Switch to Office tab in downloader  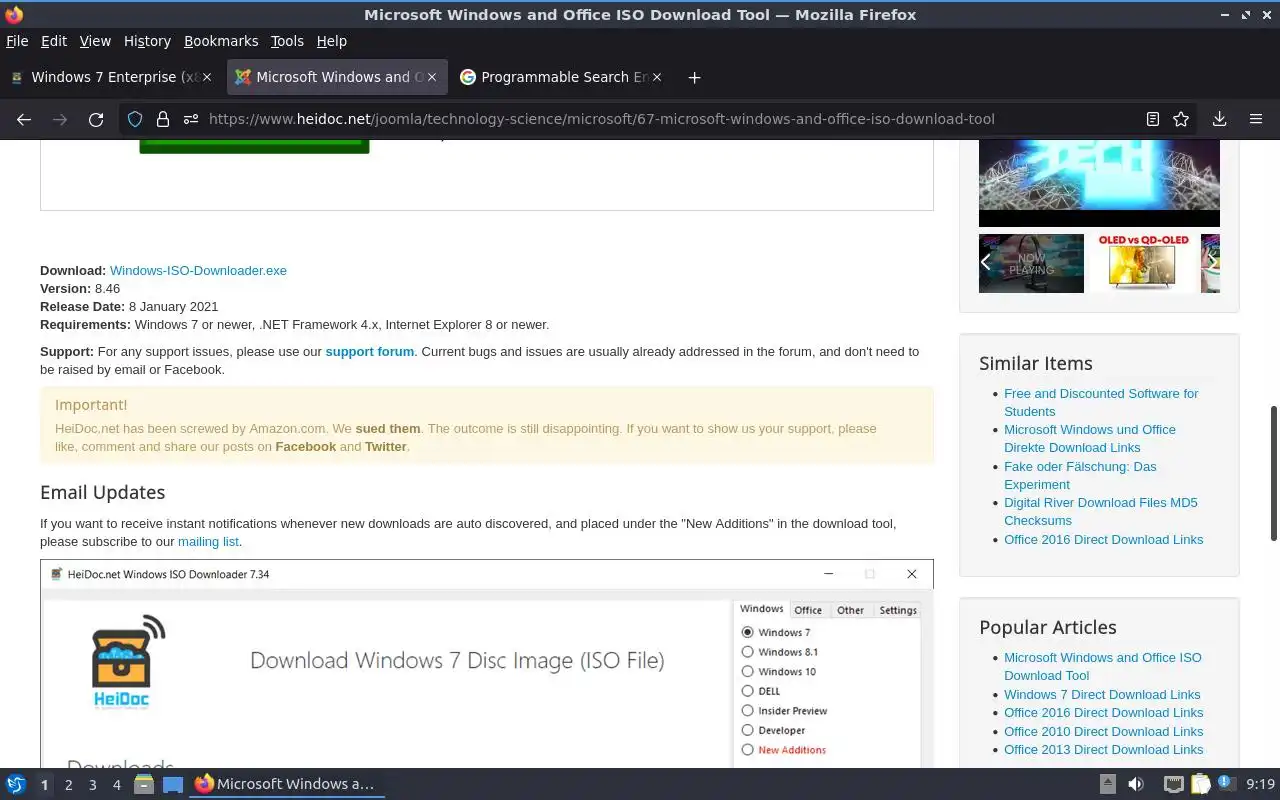tap(808, 610)
